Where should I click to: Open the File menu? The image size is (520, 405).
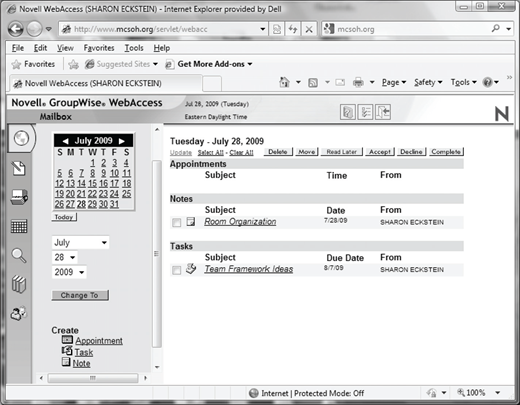tap(18, 48)
